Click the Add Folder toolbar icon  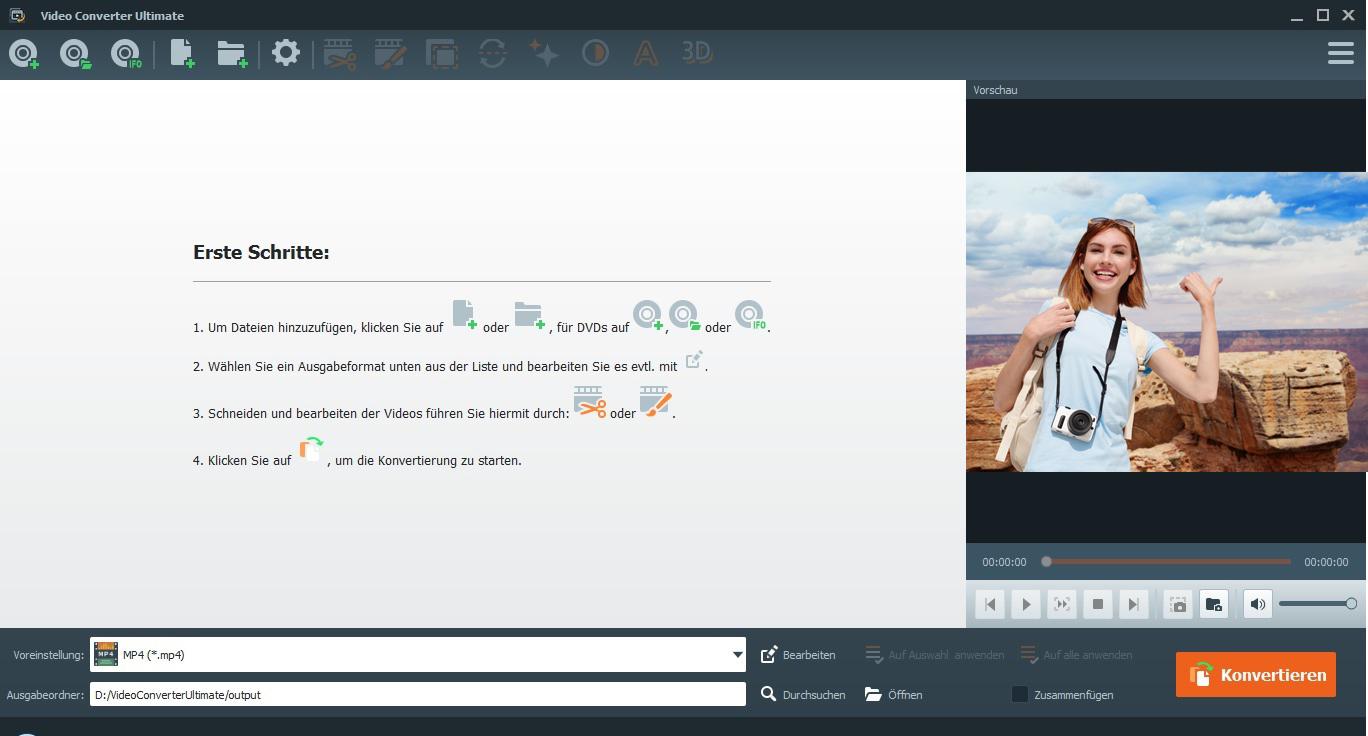pos(232,54)
